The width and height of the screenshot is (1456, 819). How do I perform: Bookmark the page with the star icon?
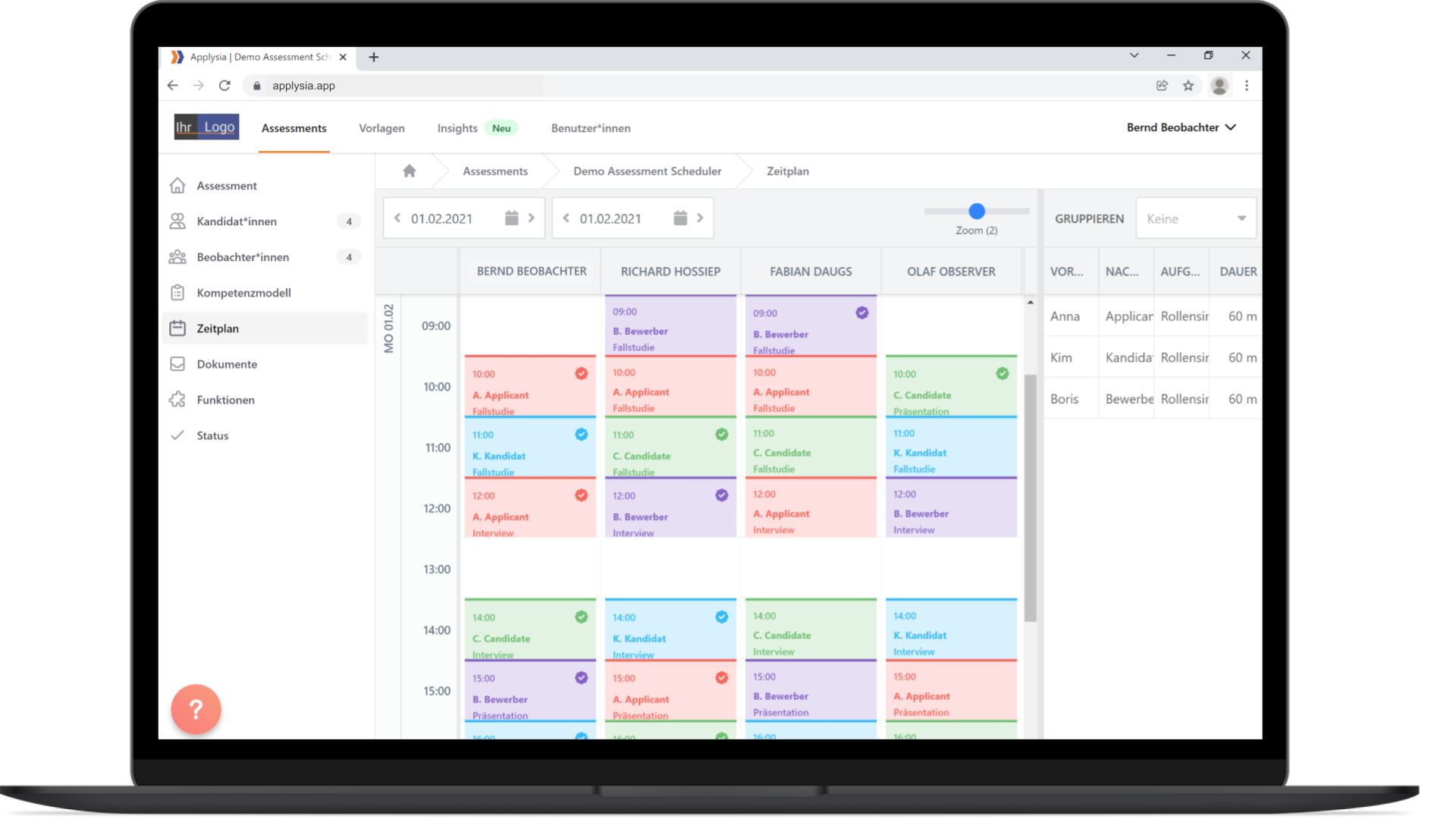pos(1188,86)
